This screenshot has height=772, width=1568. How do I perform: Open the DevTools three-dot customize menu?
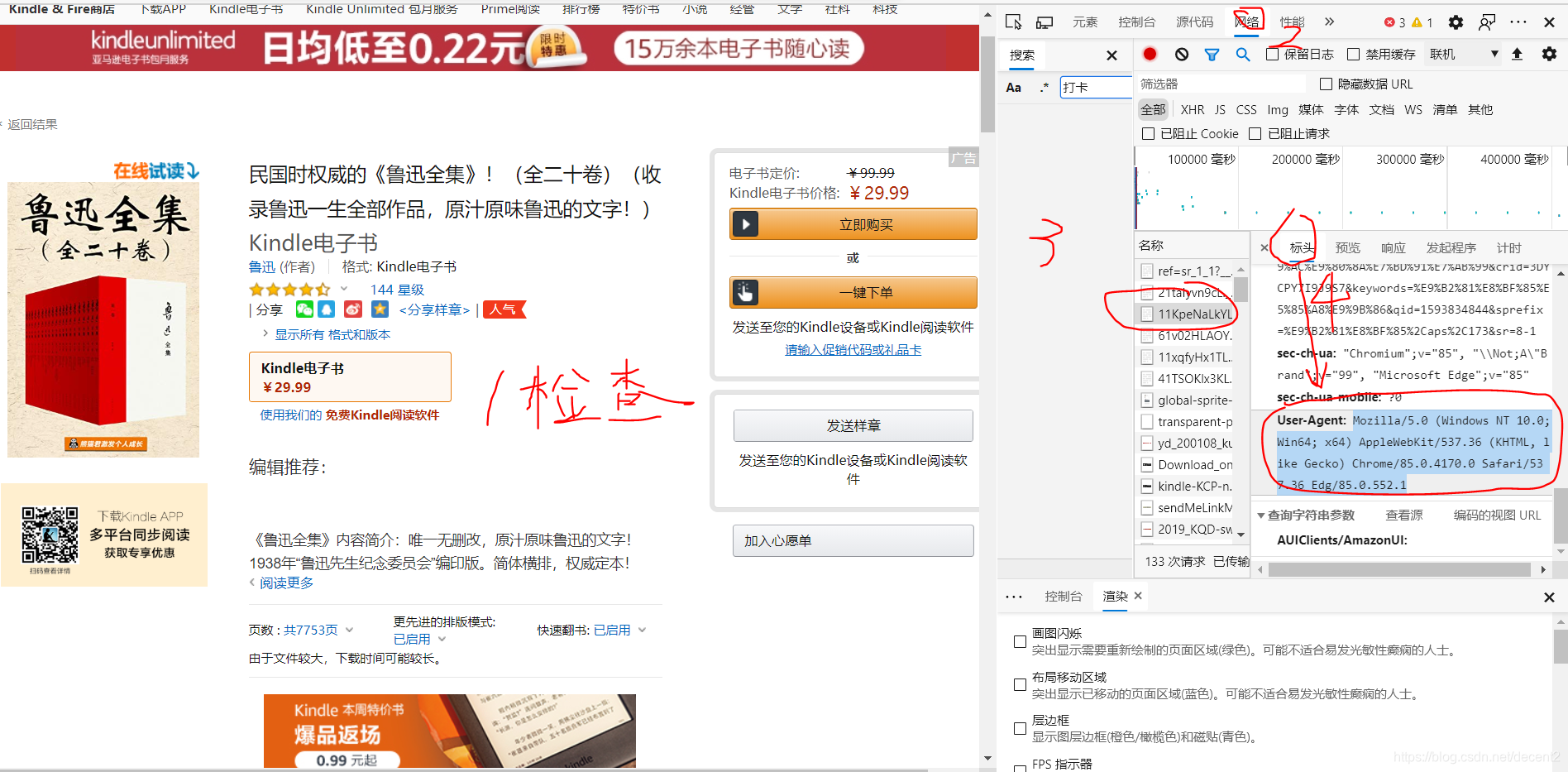tap(1518, 22)
